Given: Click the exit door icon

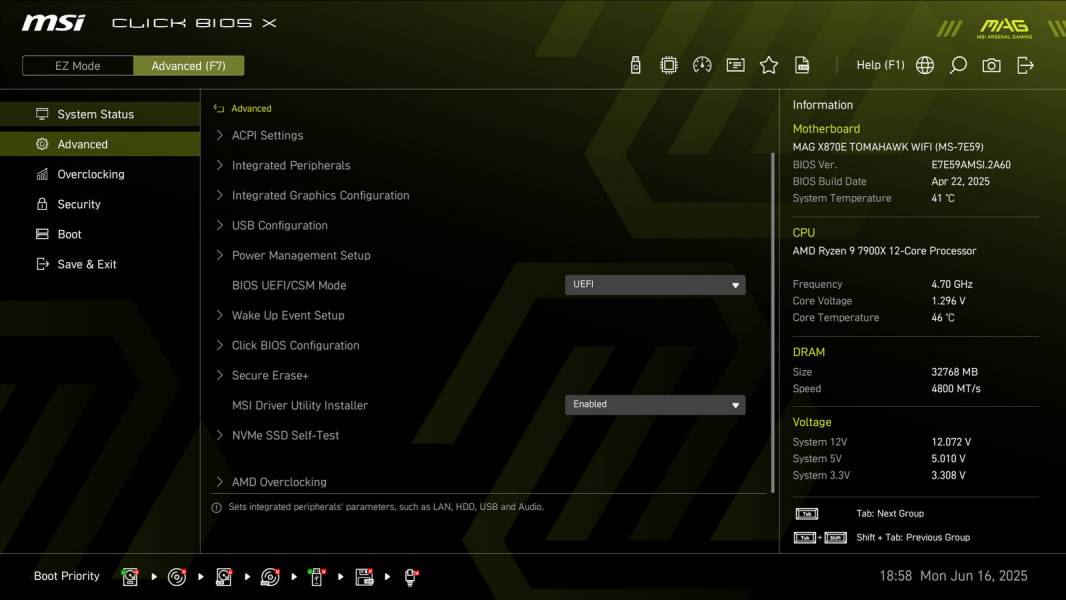Looking at the screenshot, I should click(x=1025, y=65).
